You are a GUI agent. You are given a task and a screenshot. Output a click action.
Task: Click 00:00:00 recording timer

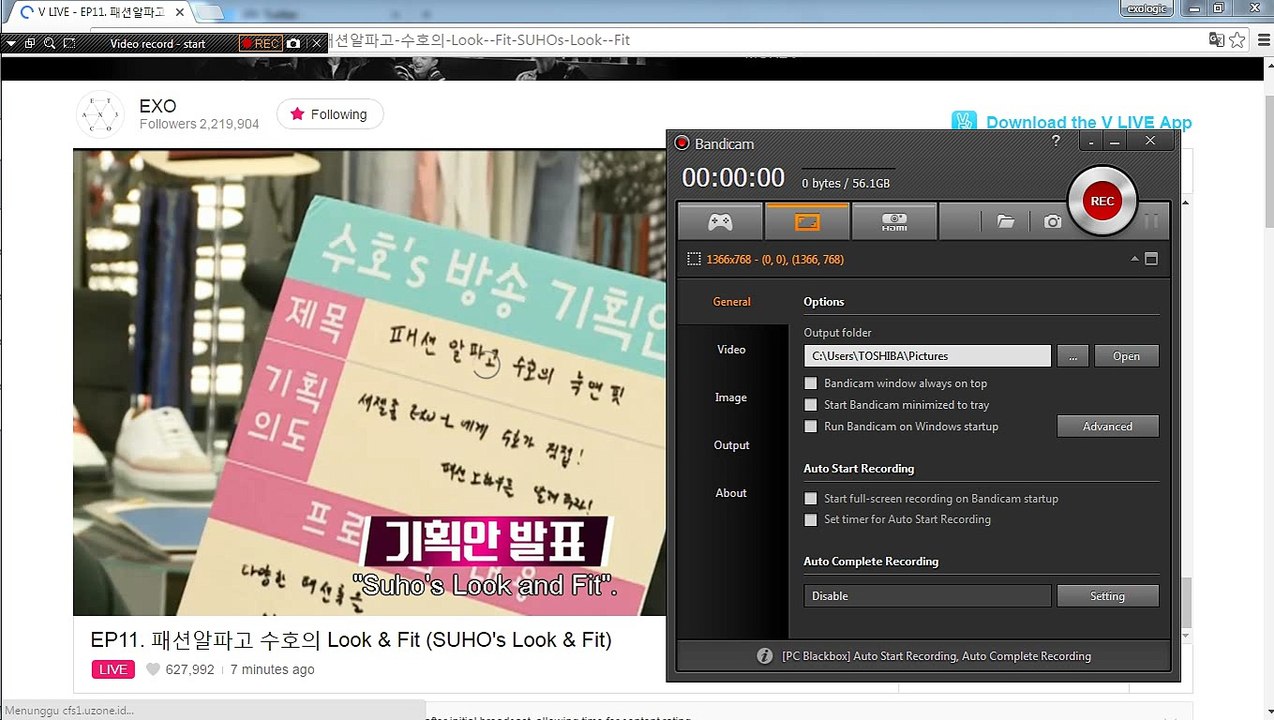(x=733, y=178)
